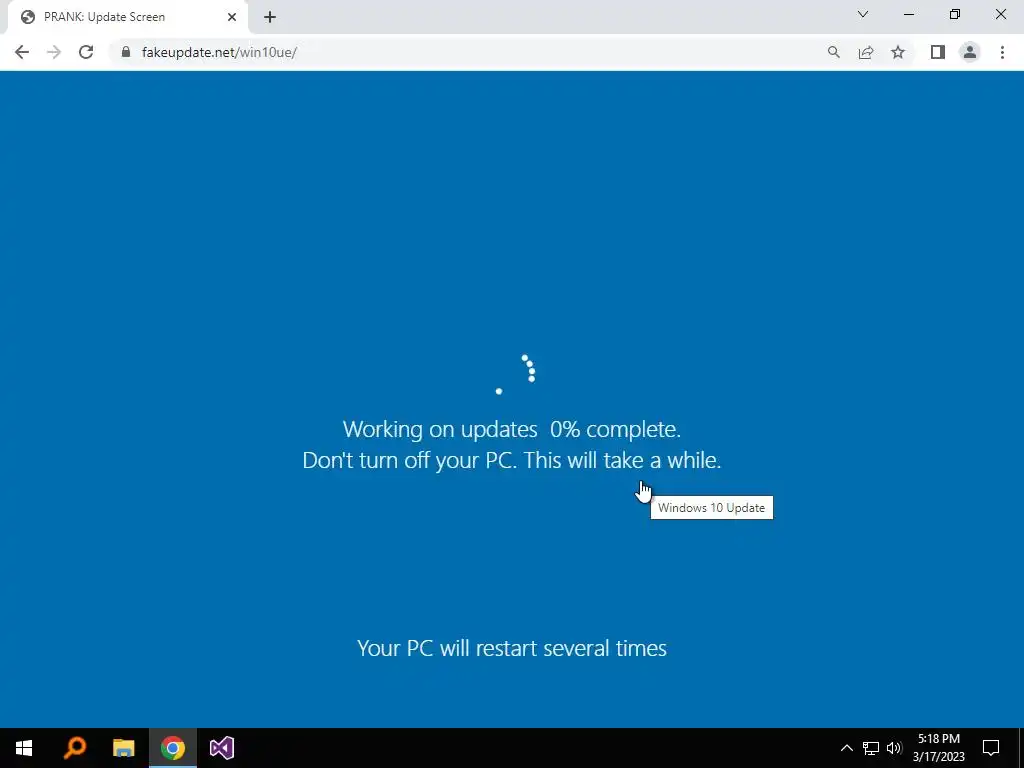Screen dimensions: 1024x768
Task: Open the Chrome three-dot menu
Action: click(x=1002, y=52)
